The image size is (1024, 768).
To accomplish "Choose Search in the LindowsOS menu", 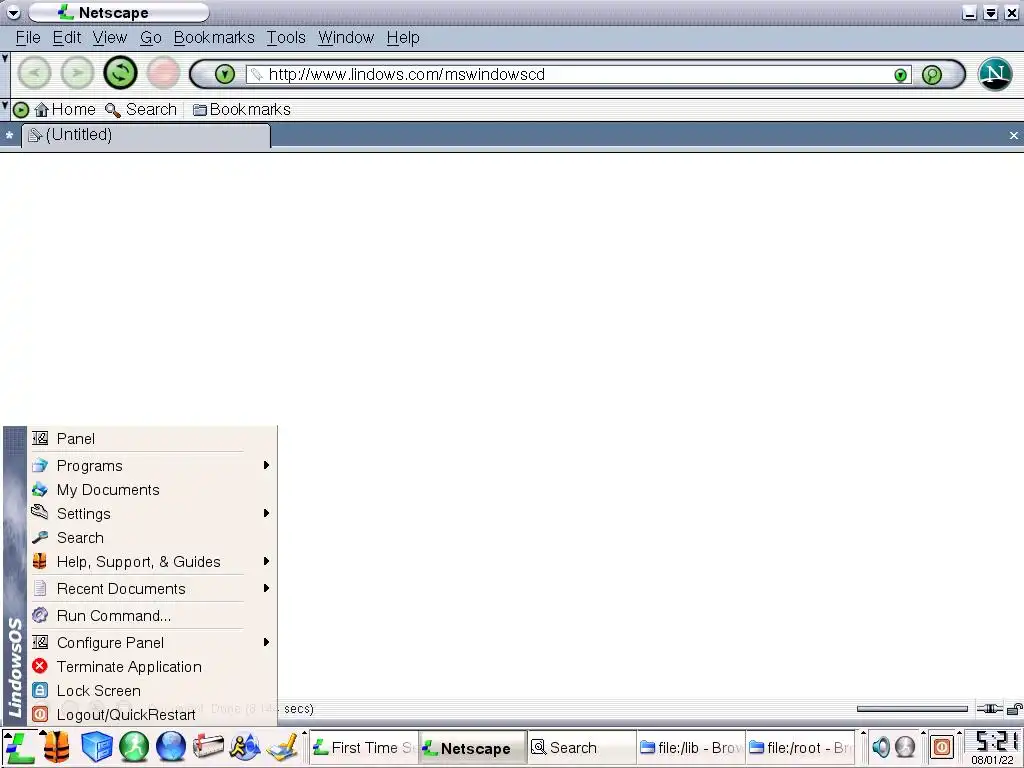I will 152,538.
